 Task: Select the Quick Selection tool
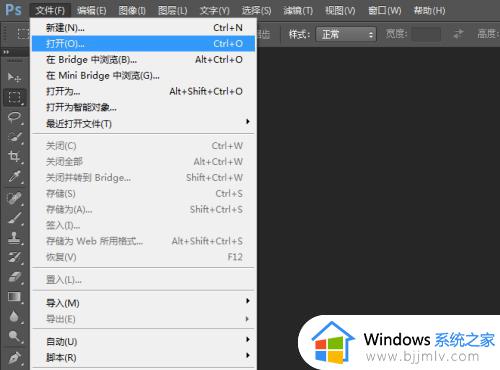click(14, 137)
